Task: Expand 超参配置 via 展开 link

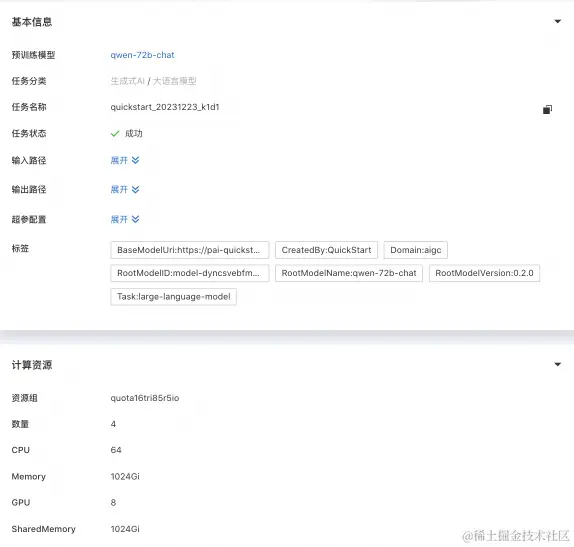Action: [x=119, y=219]
